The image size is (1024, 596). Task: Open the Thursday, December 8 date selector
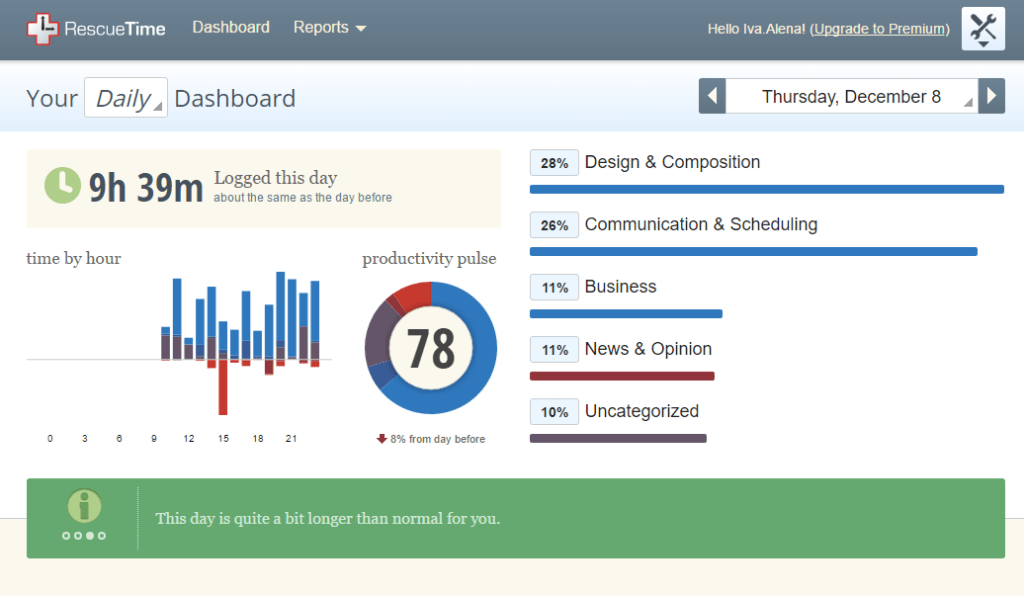coord(851,96)
